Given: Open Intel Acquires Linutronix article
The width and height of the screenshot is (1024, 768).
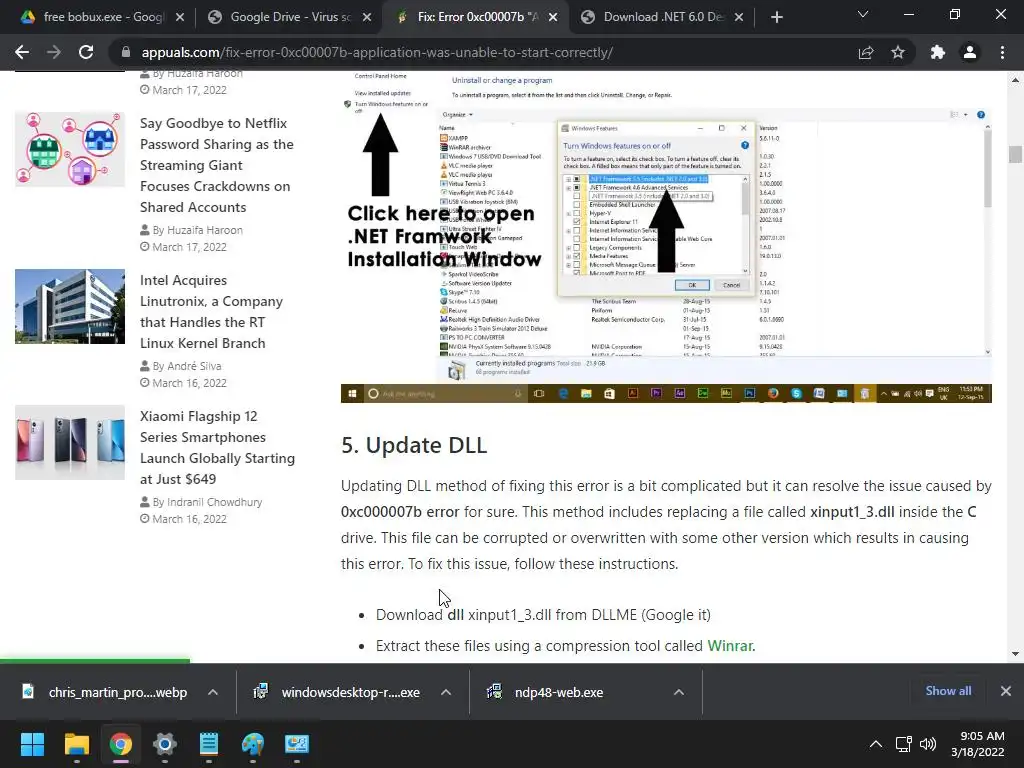Looking at the screenshot, I should pos(212,312).
